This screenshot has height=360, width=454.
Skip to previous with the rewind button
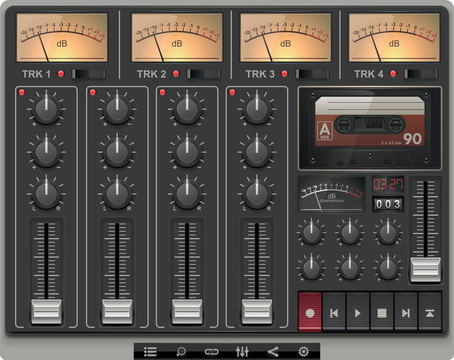(334, 313)
